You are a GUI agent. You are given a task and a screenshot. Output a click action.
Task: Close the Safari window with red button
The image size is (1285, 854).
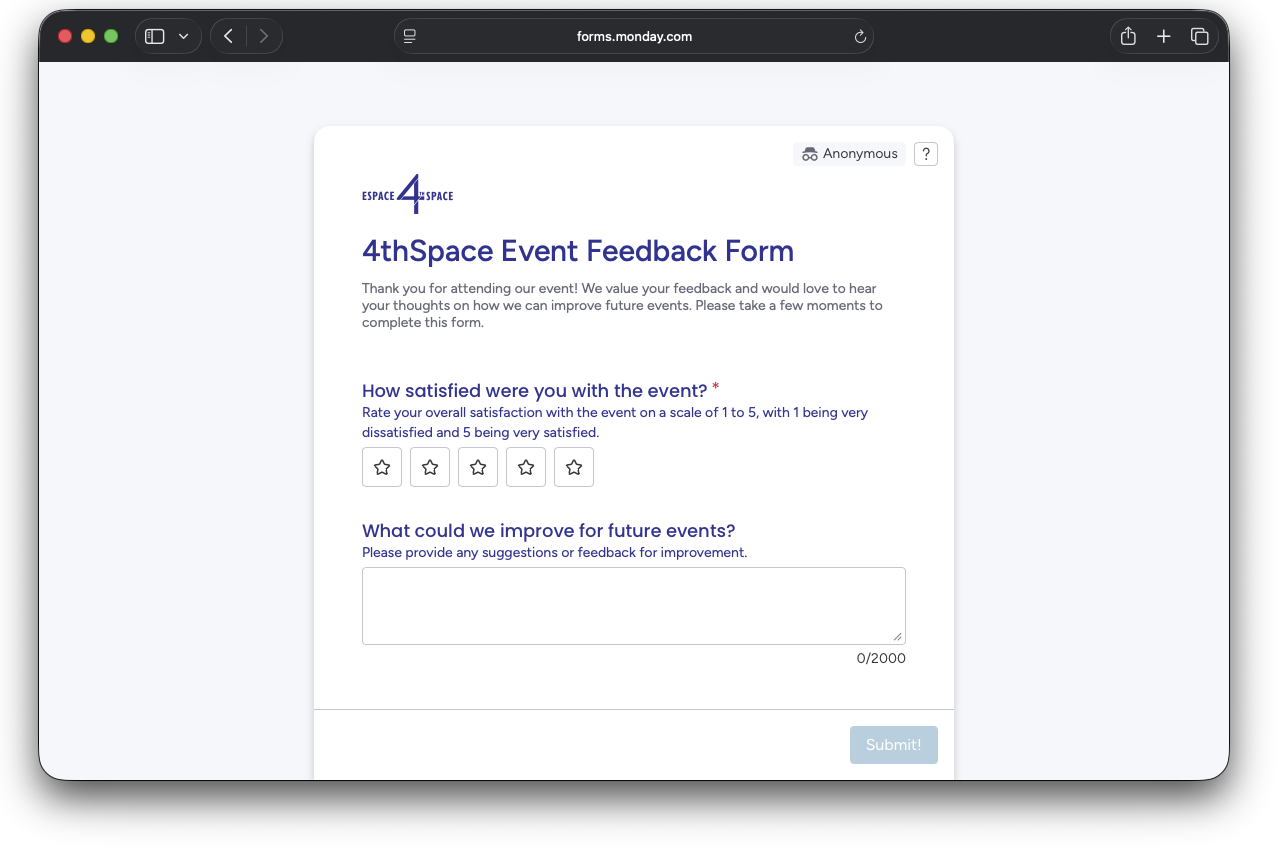click(x=65, y=36)
